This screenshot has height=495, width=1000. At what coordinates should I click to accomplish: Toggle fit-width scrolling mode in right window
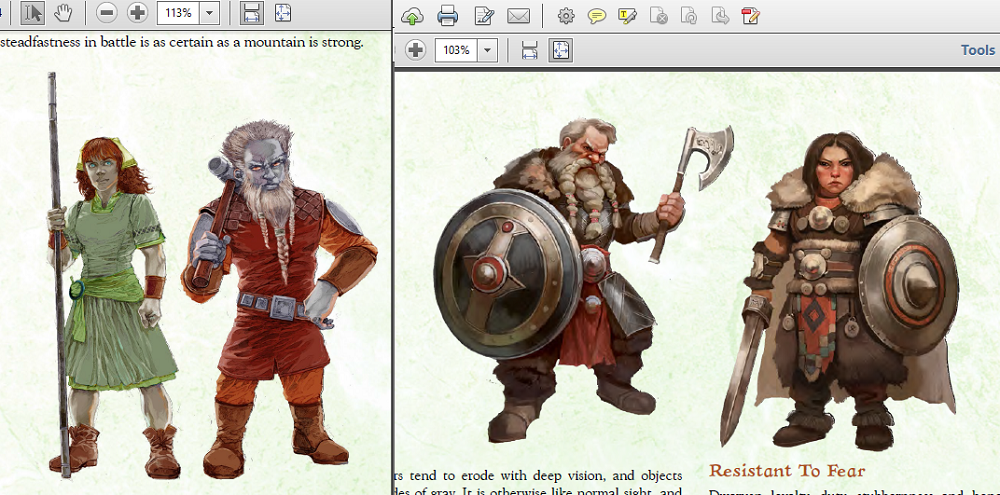[529, 50]
